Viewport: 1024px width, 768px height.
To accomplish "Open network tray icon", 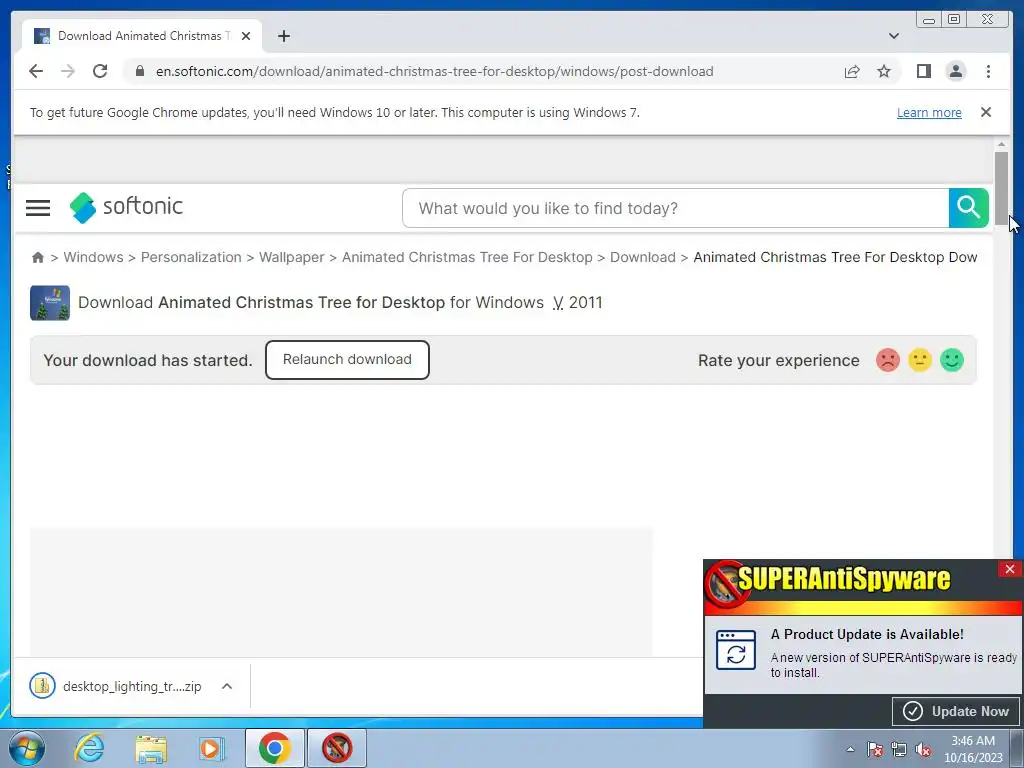I will click(x=899, y=750).
